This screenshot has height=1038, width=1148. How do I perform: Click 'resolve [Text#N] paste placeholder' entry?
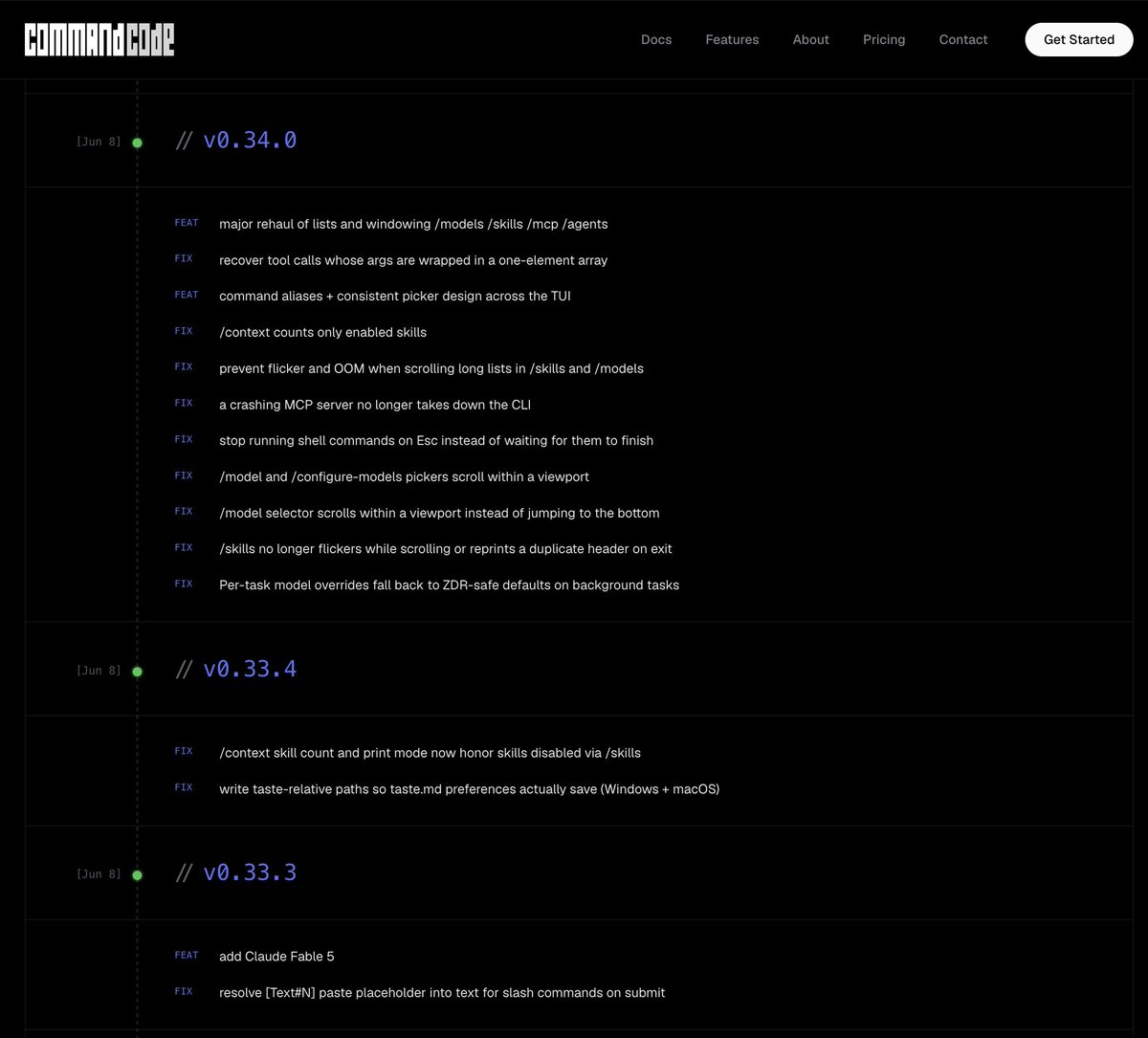(x=442, y=992)
